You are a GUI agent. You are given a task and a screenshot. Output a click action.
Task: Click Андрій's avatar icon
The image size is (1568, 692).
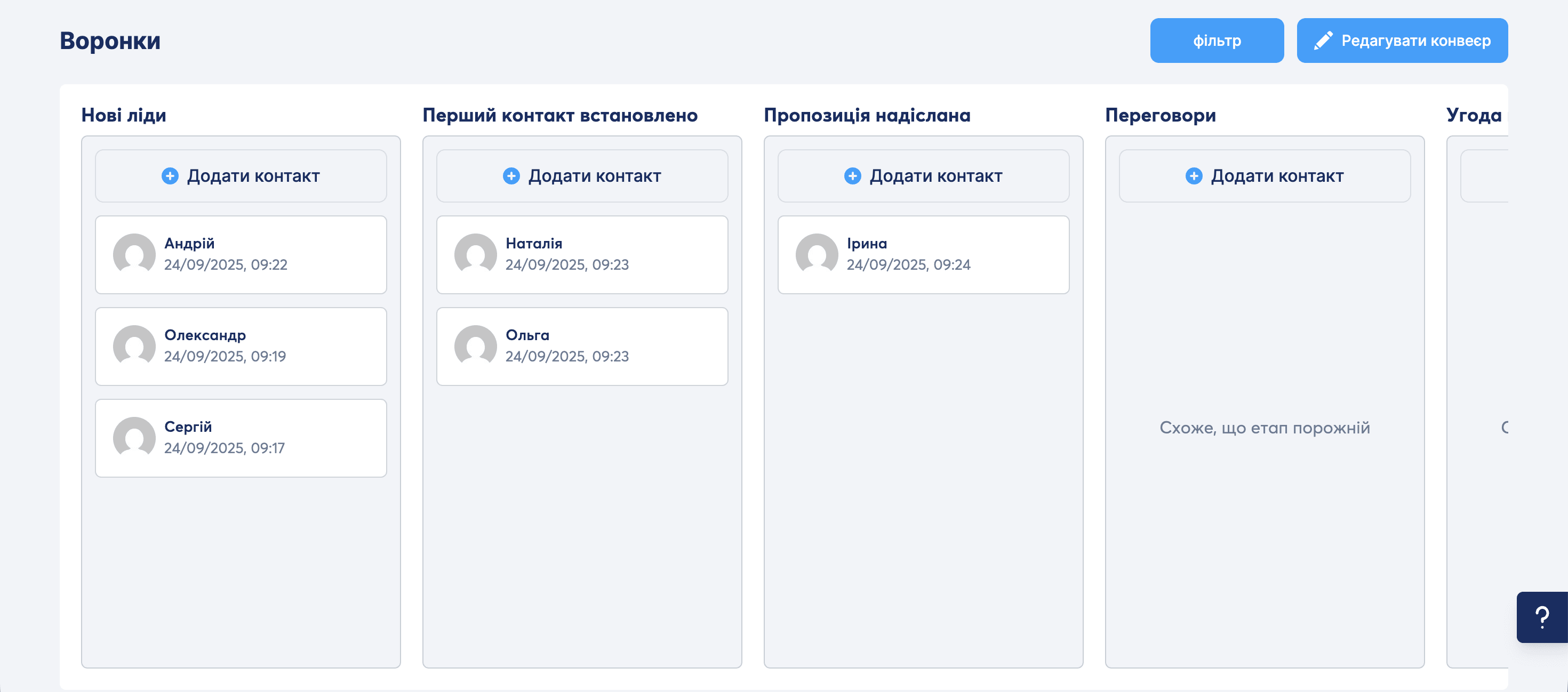[134, 254]
